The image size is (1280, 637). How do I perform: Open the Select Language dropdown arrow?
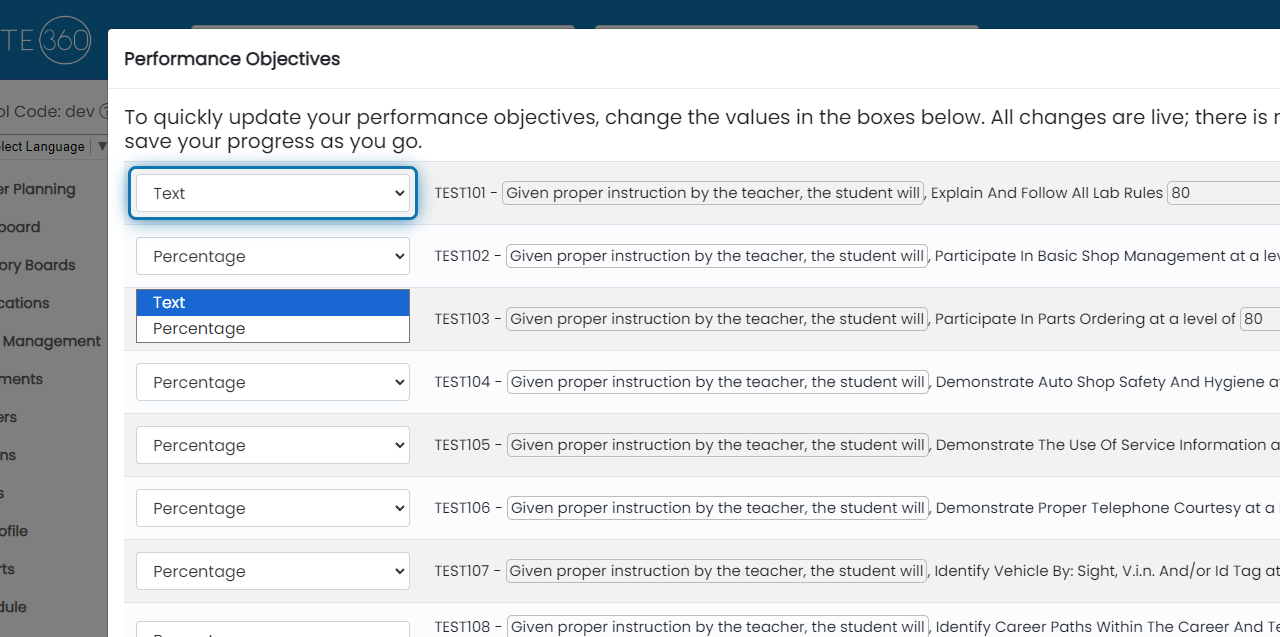point(101,146)
